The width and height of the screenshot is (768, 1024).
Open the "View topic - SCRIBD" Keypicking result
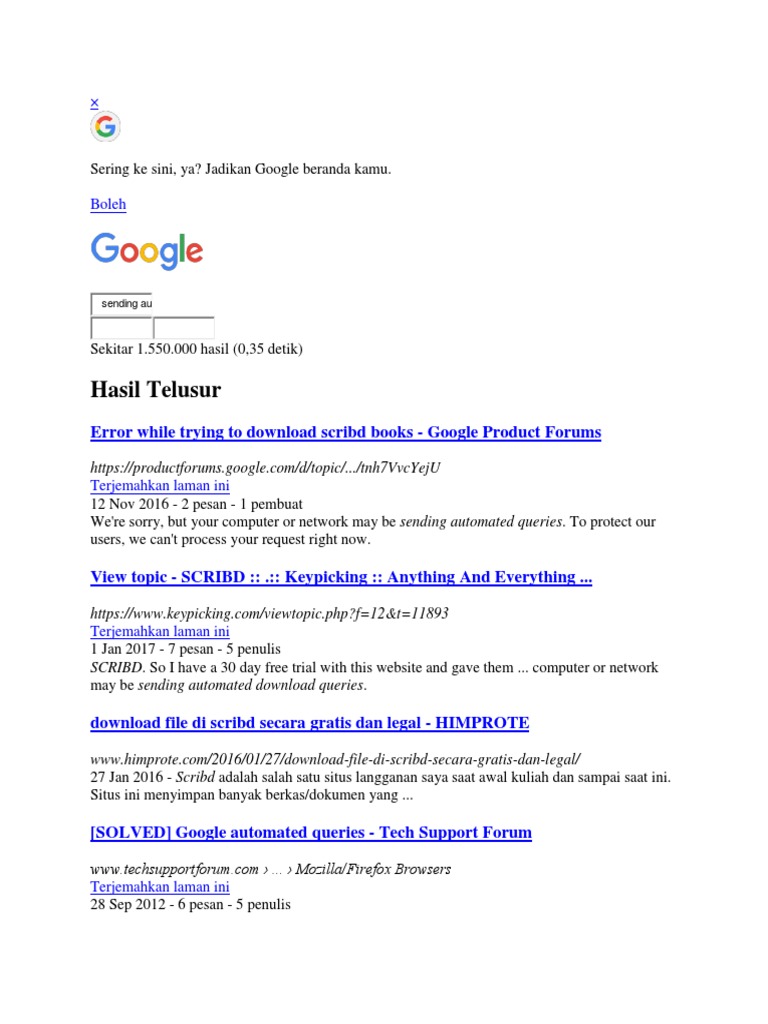pos(341,577)
